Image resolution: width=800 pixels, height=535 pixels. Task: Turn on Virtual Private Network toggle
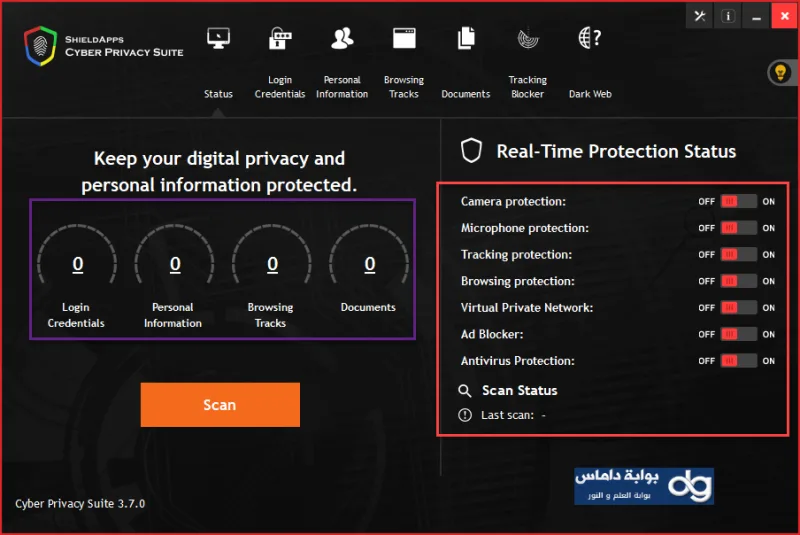pyautogui.click(x=738, y=308)
